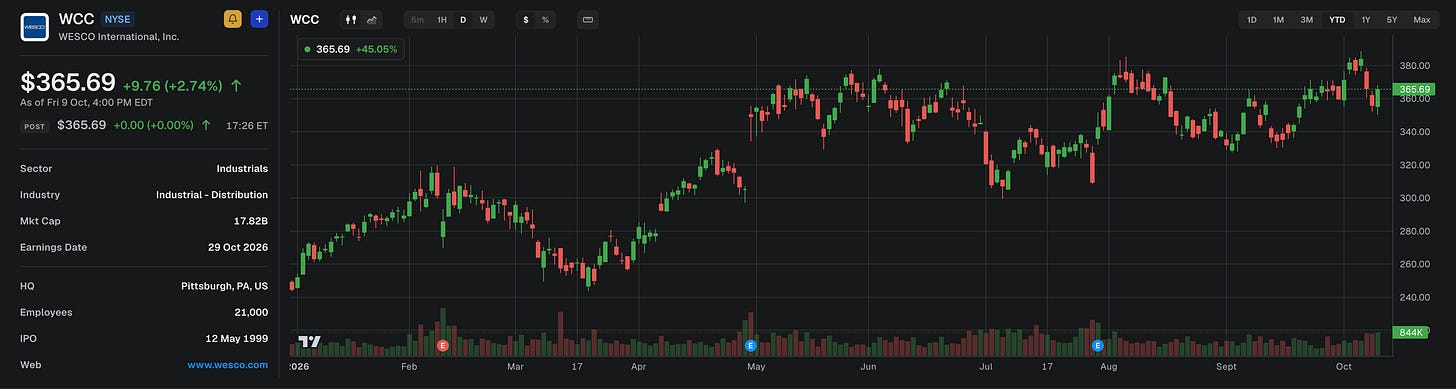The height and width of the screenshot is (389, 1456).
Task: Click the $365.69 main price text
Action: [68, 84]
